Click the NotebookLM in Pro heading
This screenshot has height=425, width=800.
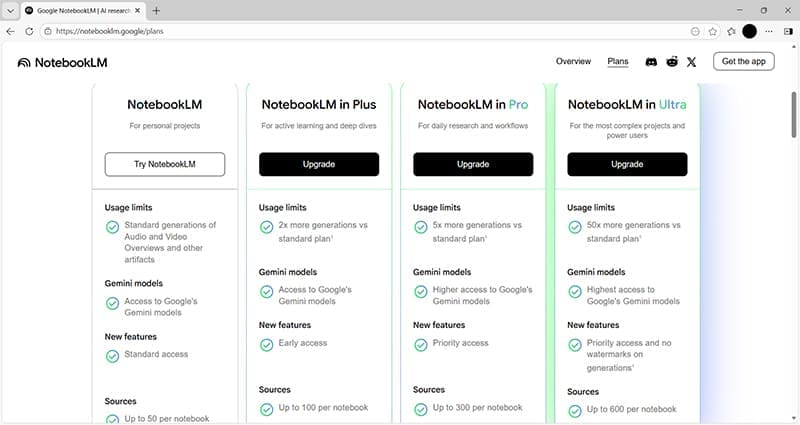[x=473, y=105]
